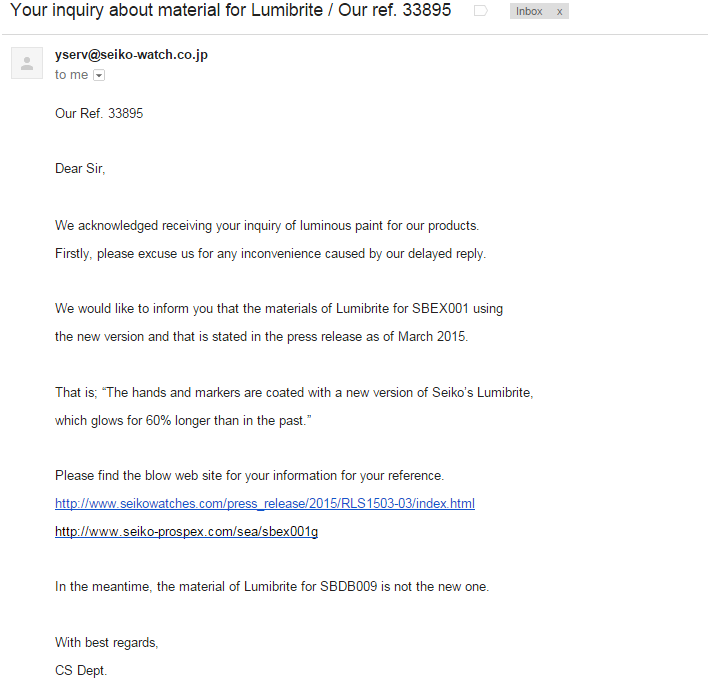Open the seiko-prospex.com sbex001g link

[186, 531]
